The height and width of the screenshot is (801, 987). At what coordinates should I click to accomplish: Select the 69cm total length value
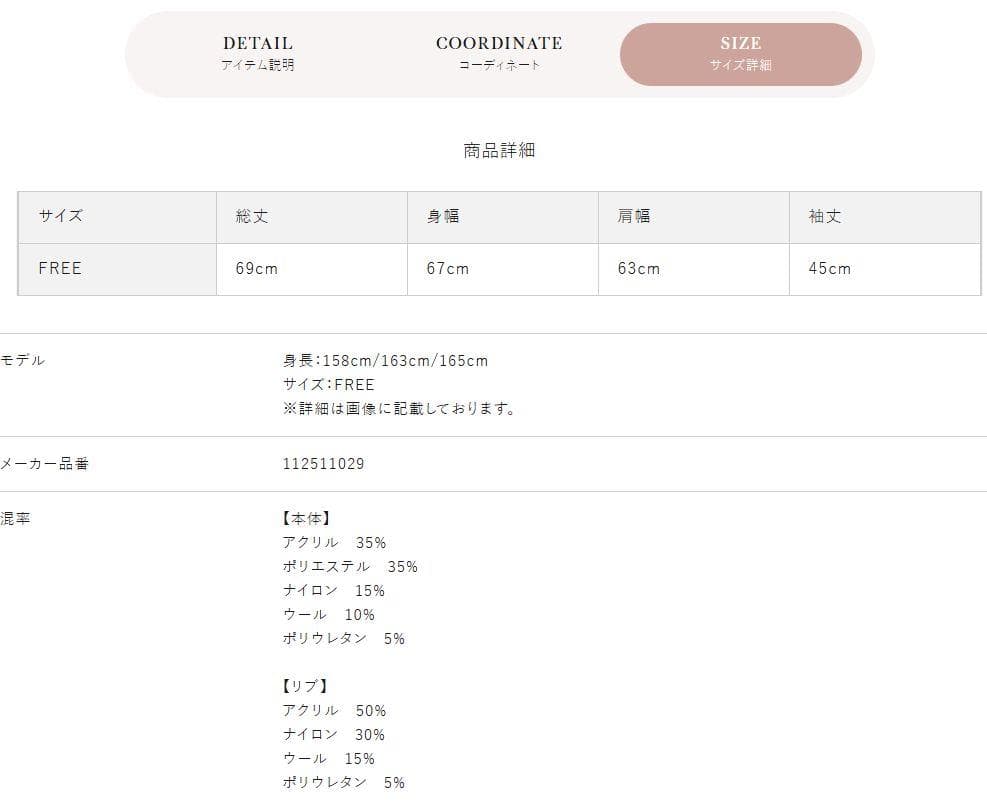(x=256, y=268)
